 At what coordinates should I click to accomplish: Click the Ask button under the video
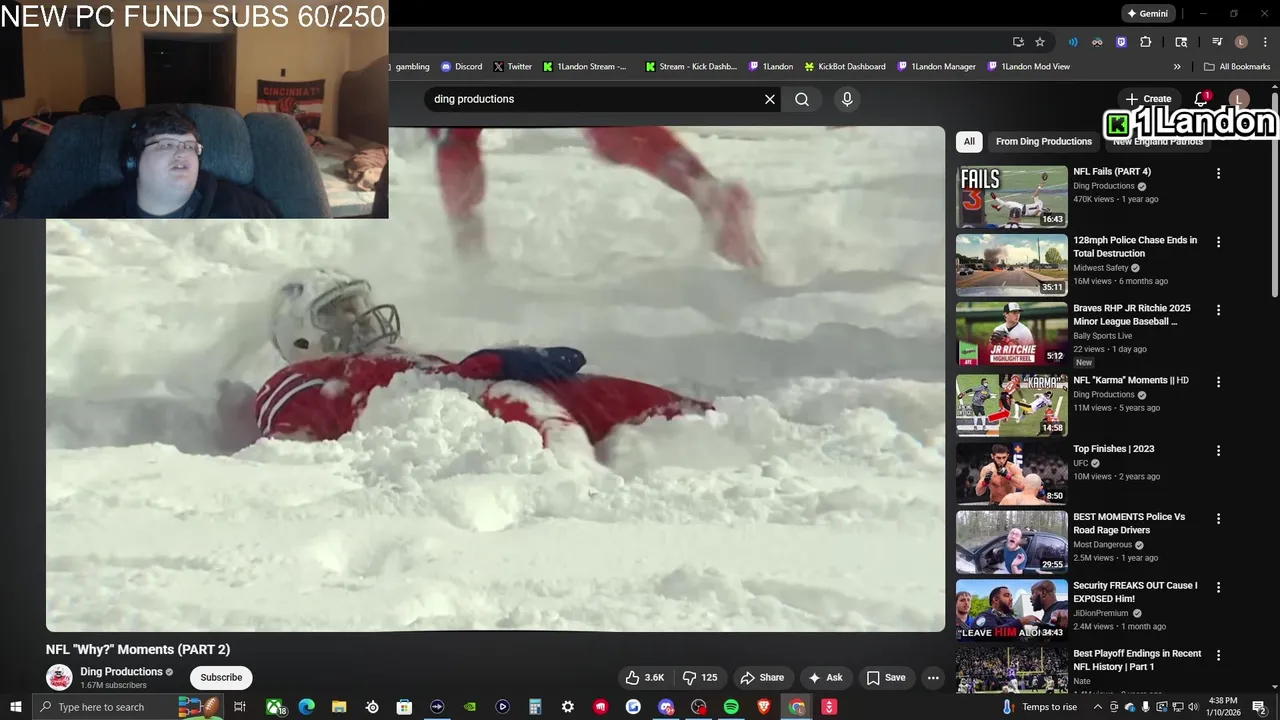825,677
